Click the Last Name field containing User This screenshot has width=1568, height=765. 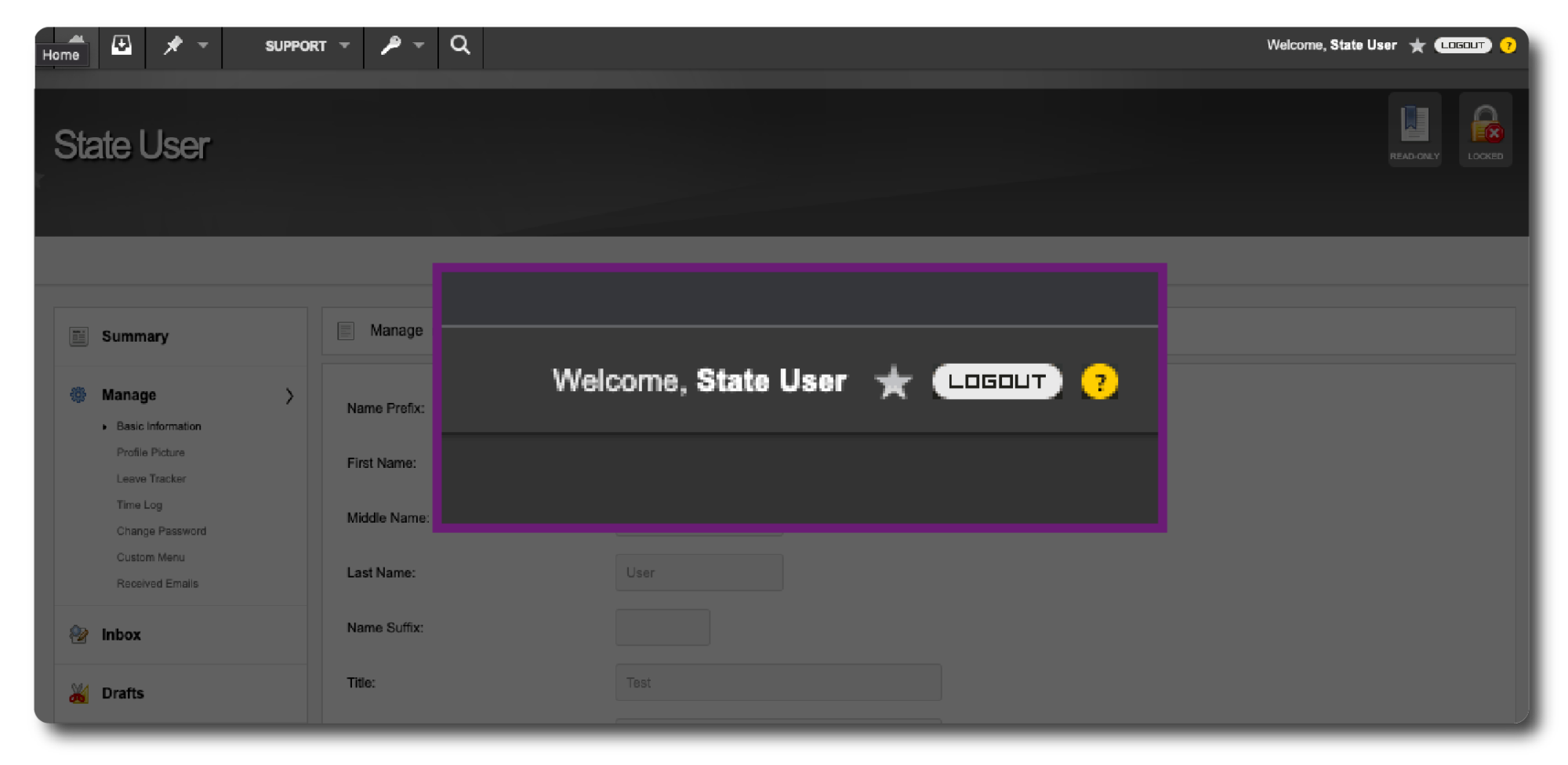(x=699, y=573)
